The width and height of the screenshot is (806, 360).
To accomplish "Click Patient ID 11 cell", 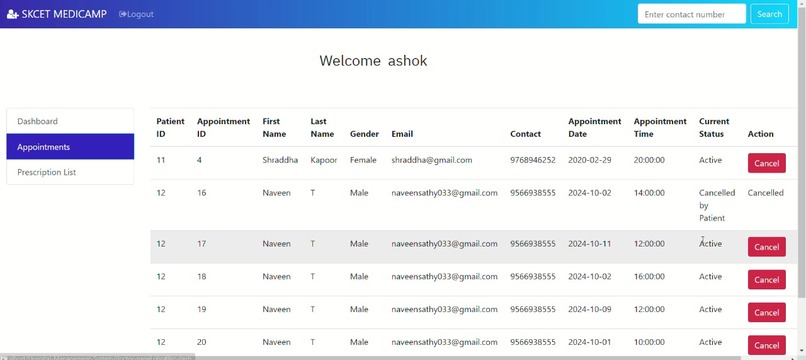I will [161, 160].
